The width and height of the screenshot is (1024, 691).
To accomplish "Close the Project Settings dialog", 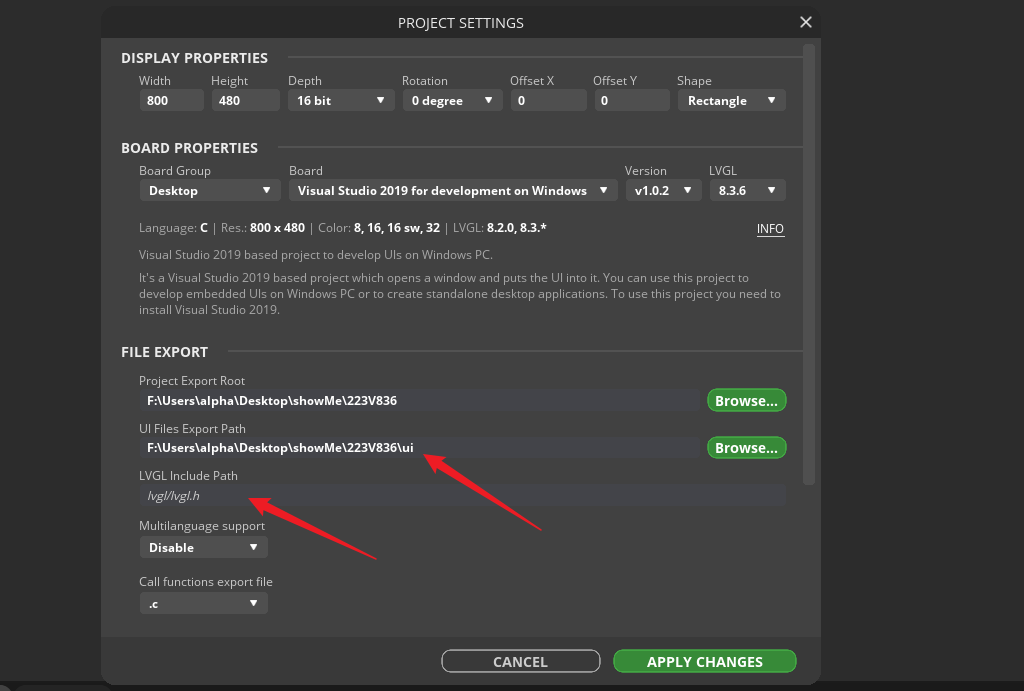I will coord(806,22).
